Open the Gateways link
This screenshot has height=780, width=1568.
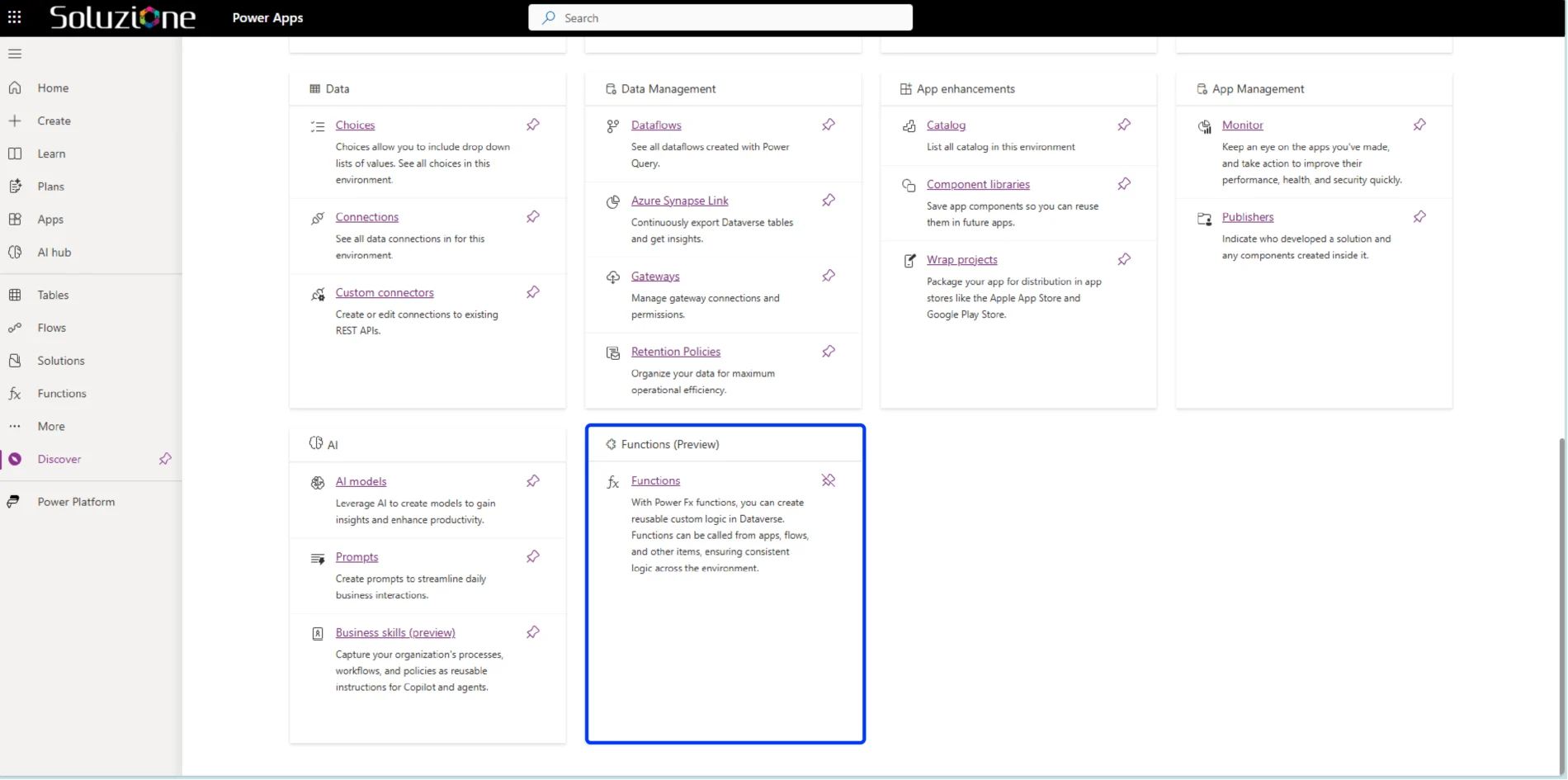click(655, 277)
